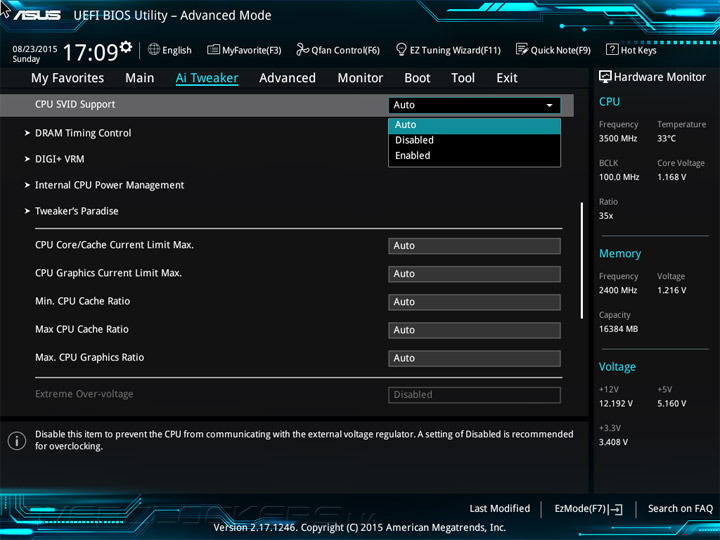
Task: Click the settings list vertical scrollbar
Action: click(582, 260)
